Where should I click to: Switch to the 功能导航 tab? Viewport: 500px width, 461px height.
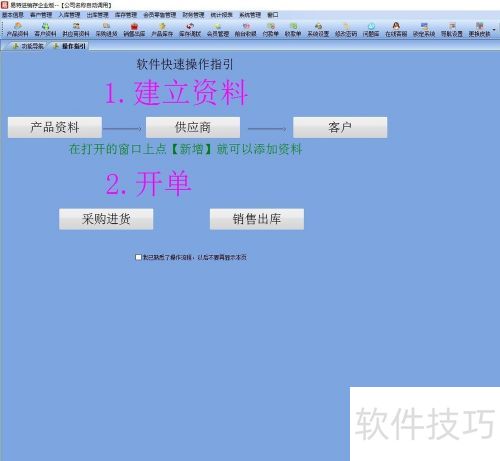click(x=28, y=46)
